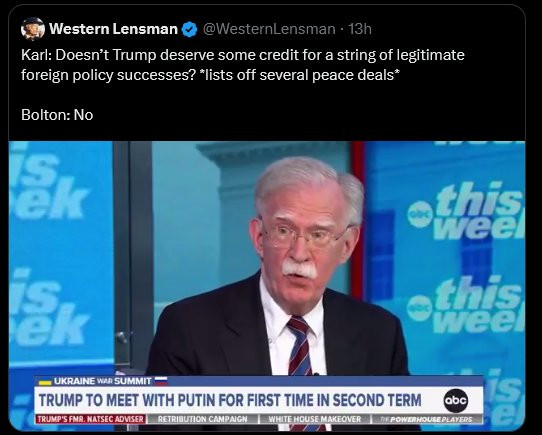Click the Russia flag icon in the banner
Viewport: 542px width, 435px height.
click(x=161, y=381)
